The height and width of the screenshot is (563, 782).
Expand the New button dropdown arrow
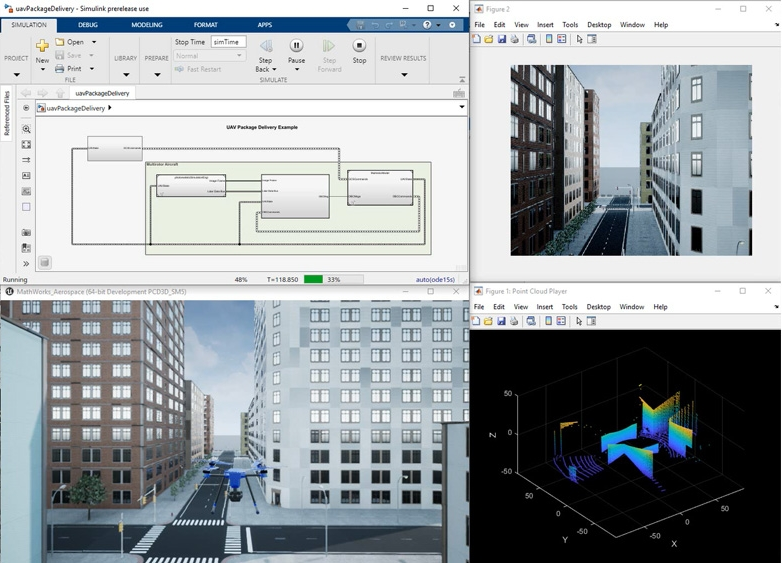pos(42,69)
